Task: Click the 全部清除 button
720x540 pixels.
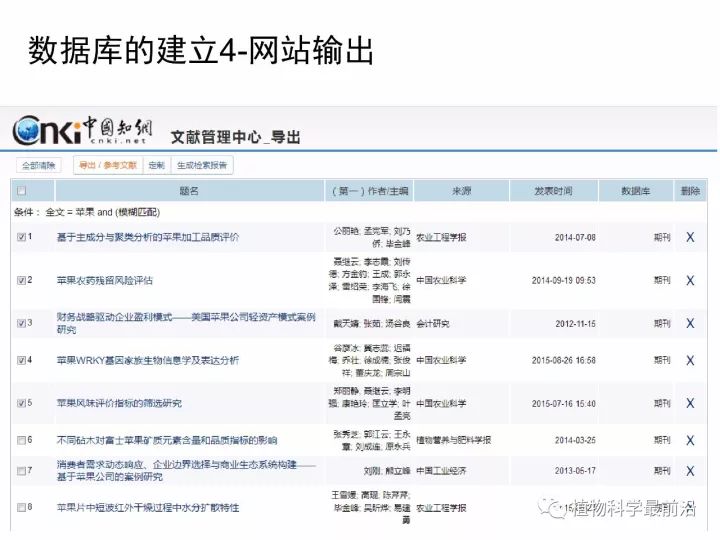Action: pyautogui.click(x=39, y=165)
